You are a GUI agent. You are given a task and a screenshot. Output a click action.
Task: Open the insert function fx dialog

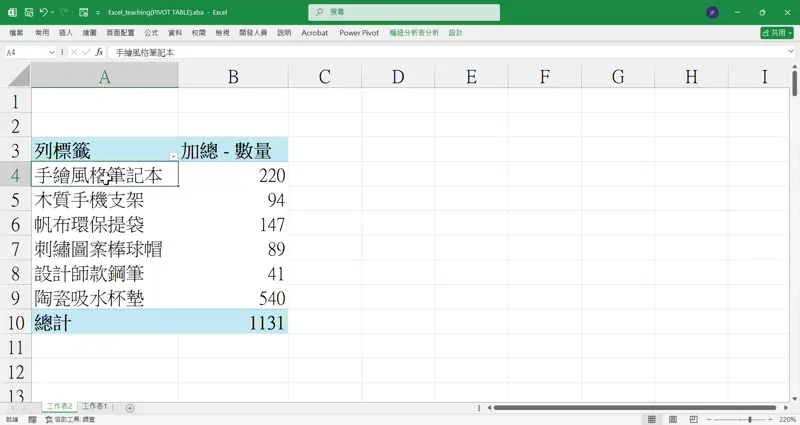pos(99,52)
